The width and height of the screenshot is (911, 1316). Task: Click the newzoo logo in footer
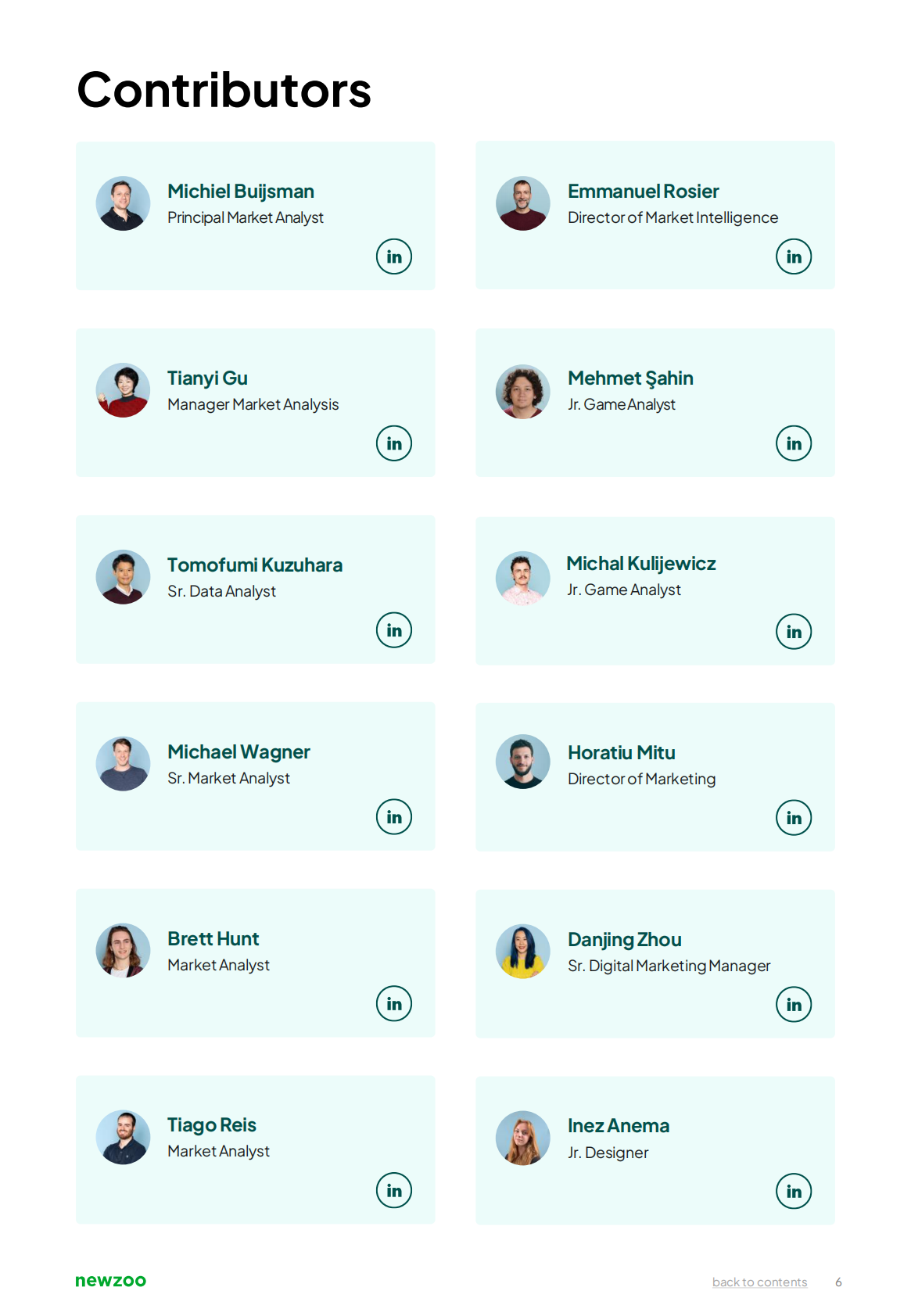110,1281
